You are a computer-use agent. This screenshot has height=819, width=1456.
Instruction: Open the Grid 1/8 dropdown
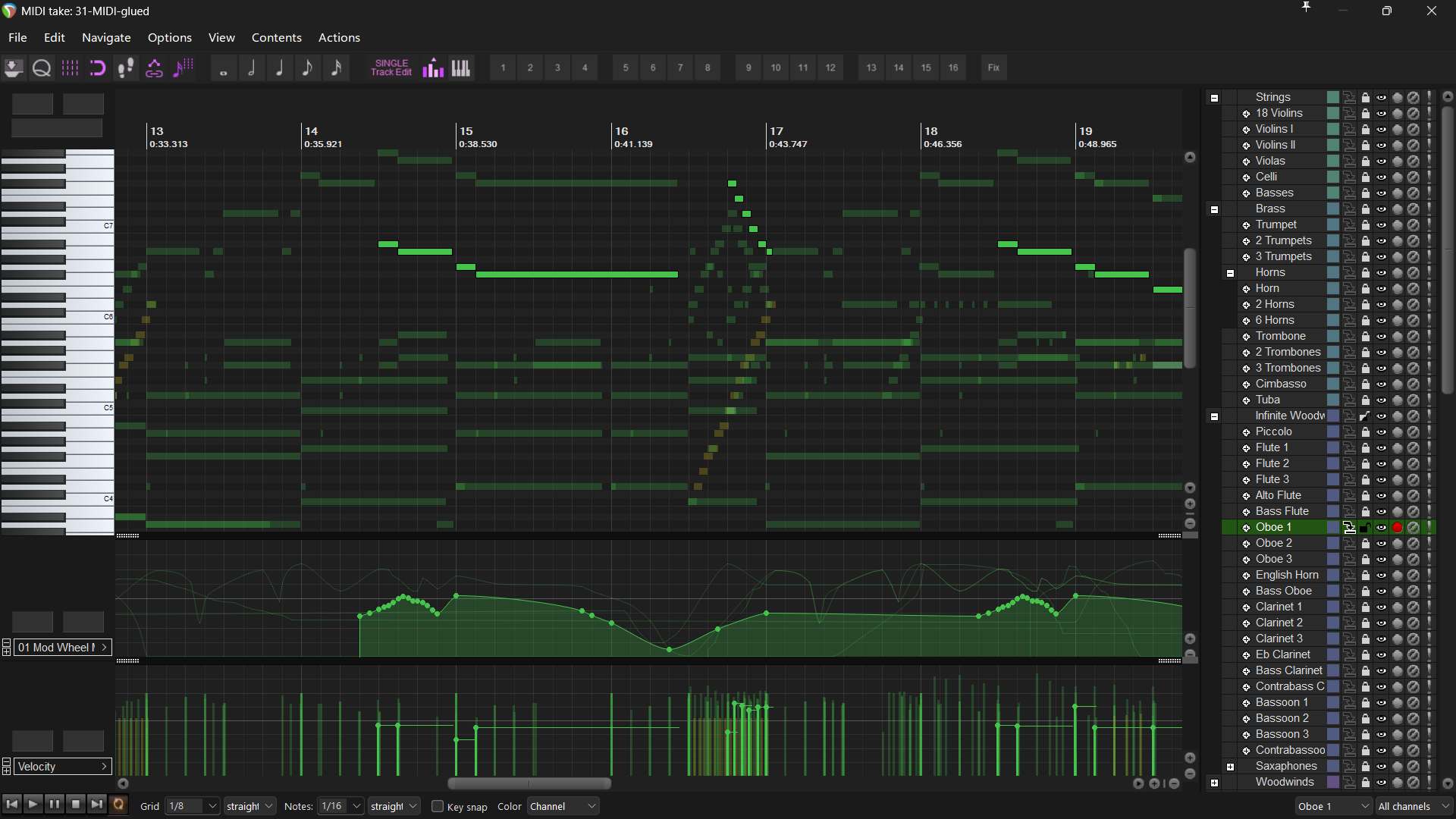point(193,806)
